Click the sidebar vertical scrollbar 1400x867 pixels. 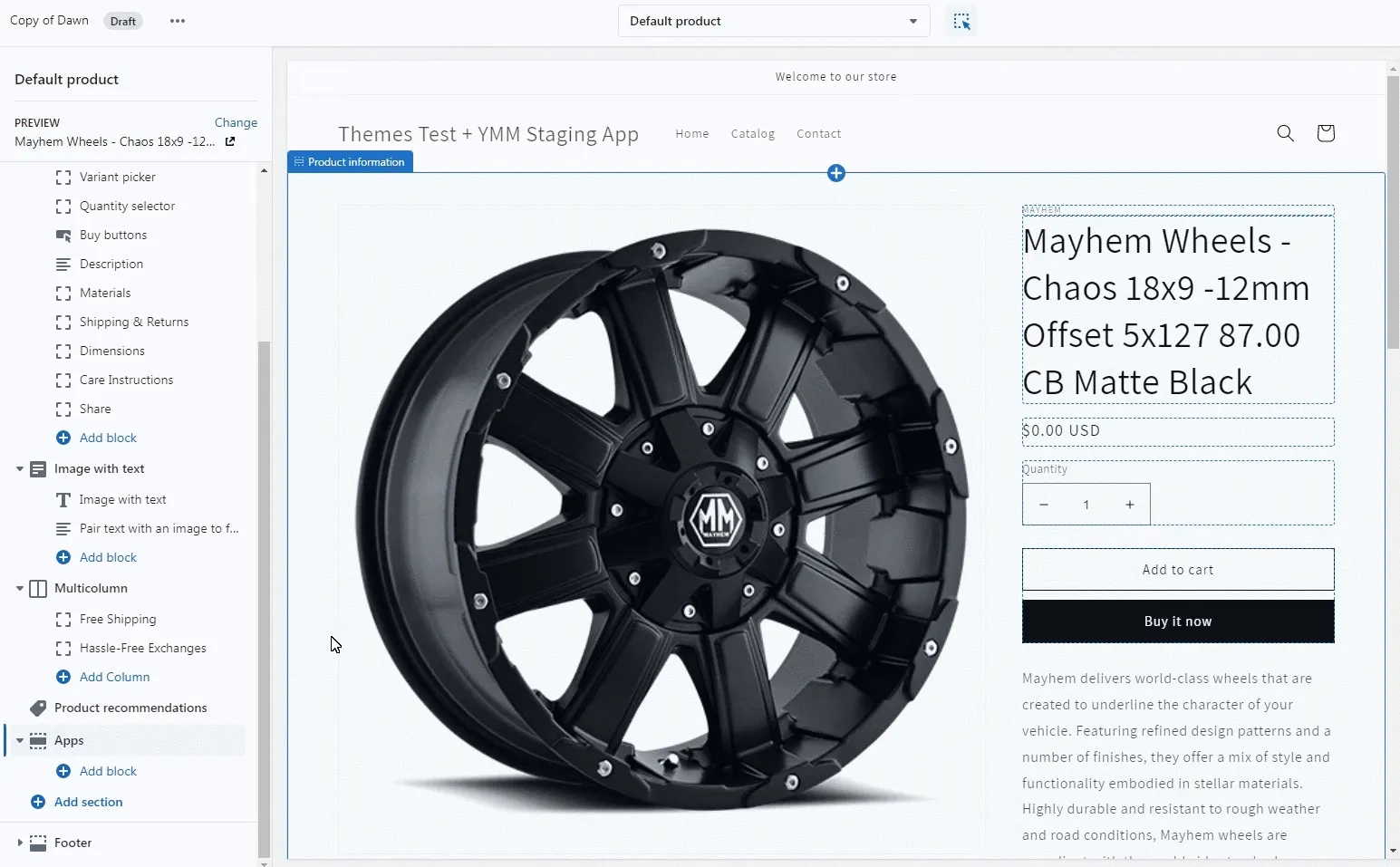click(264, 598)
